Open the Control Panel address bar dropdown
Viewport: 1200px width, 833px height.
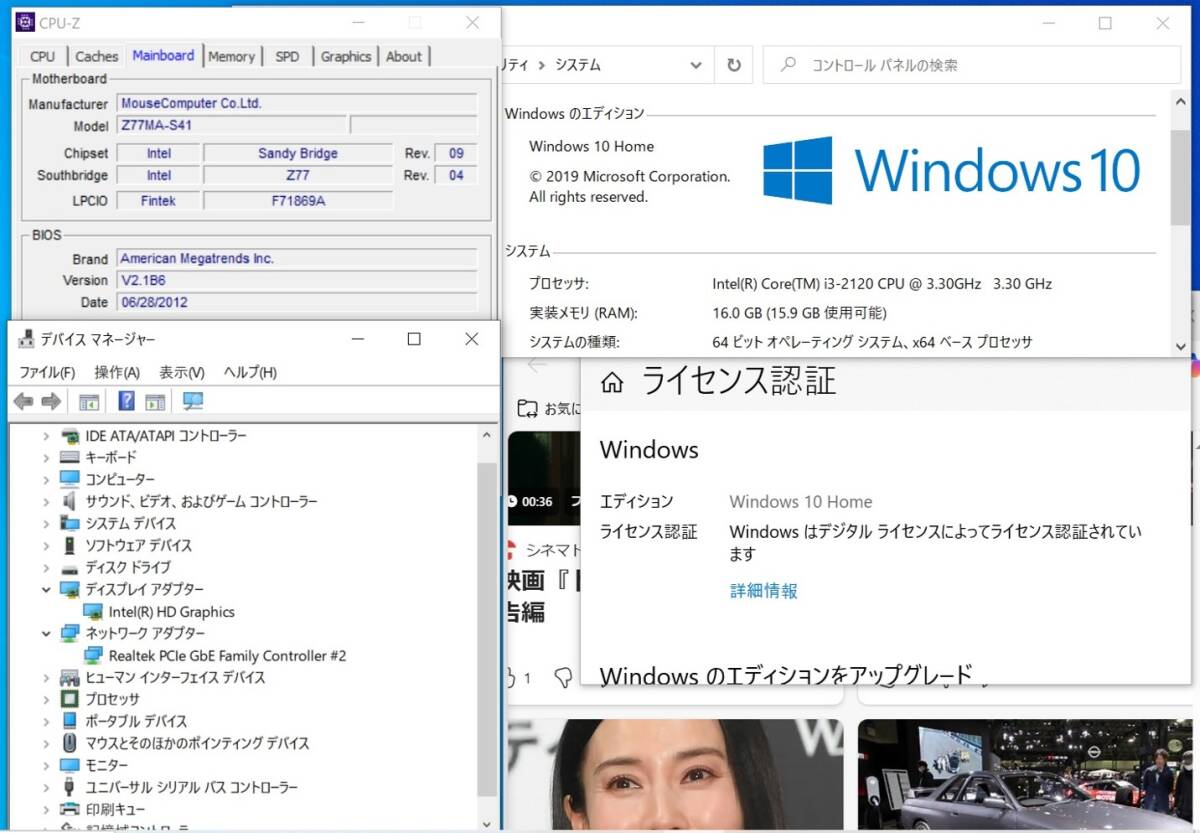(696, 65)
